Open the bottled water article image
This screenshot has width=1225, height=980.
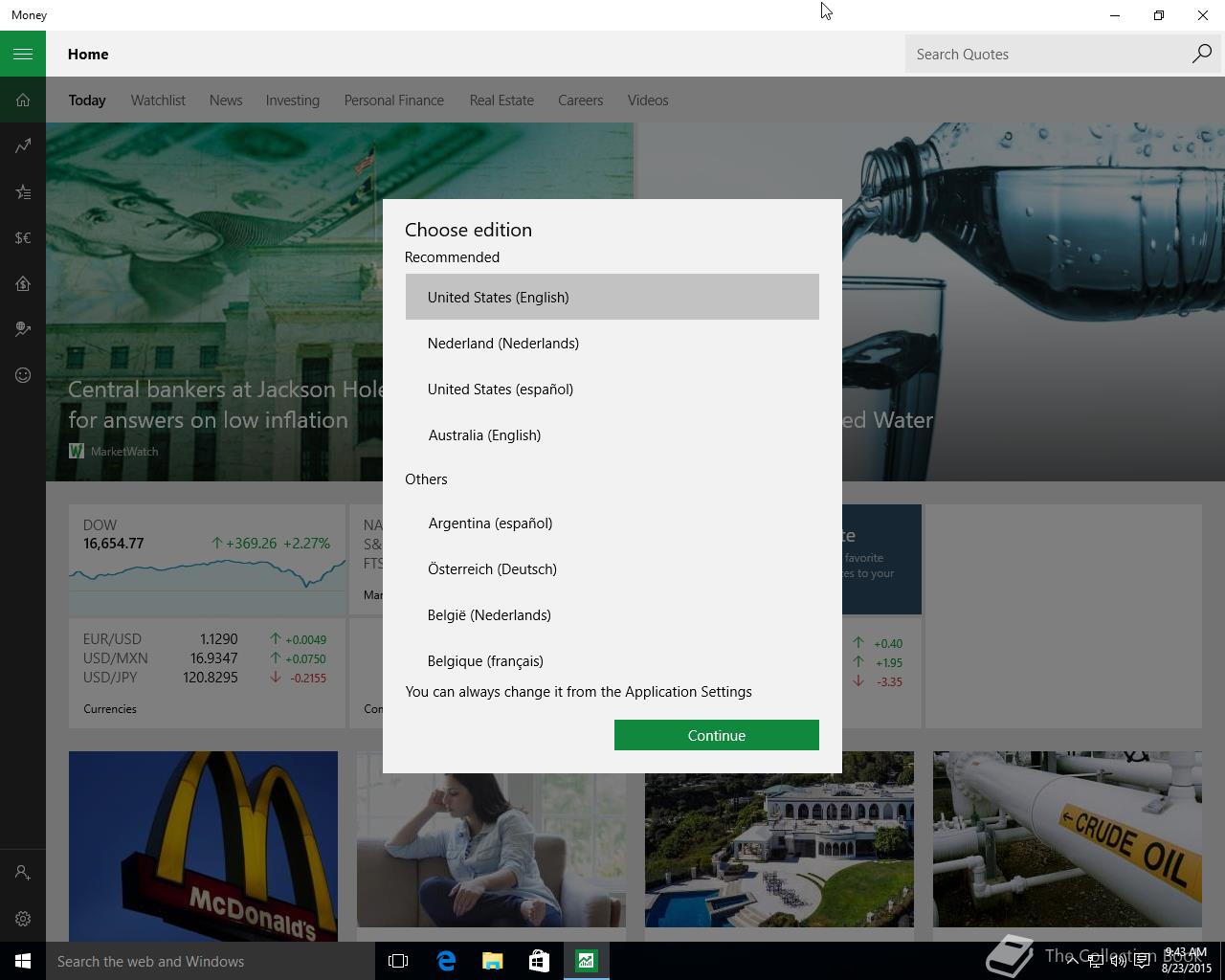1034,301
